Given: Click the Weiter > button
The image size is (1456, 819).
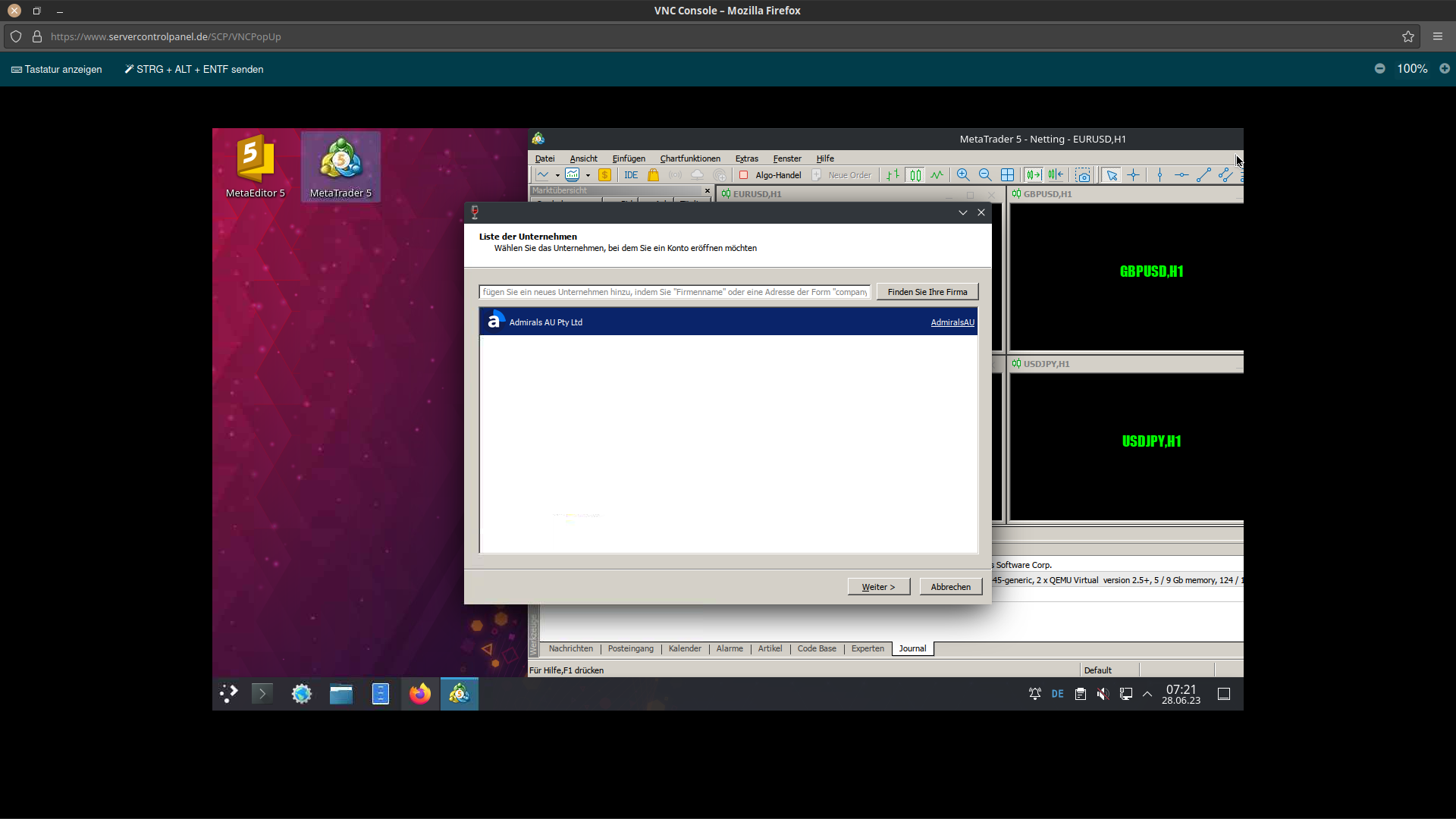Looking at the screenshot, I should 878,587.
